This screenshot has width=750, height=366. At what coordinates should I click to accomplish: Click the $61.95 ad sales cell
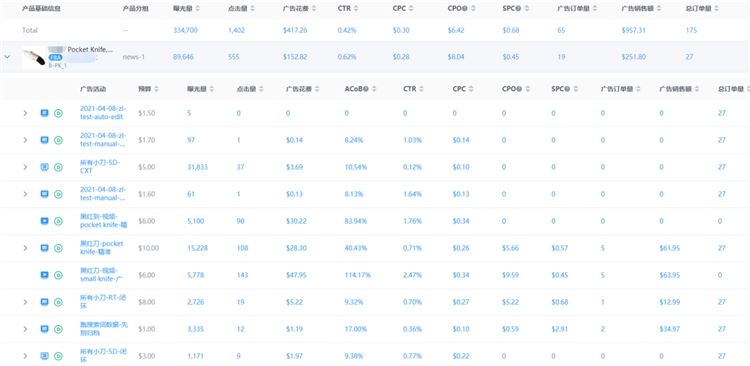(669, 248)
